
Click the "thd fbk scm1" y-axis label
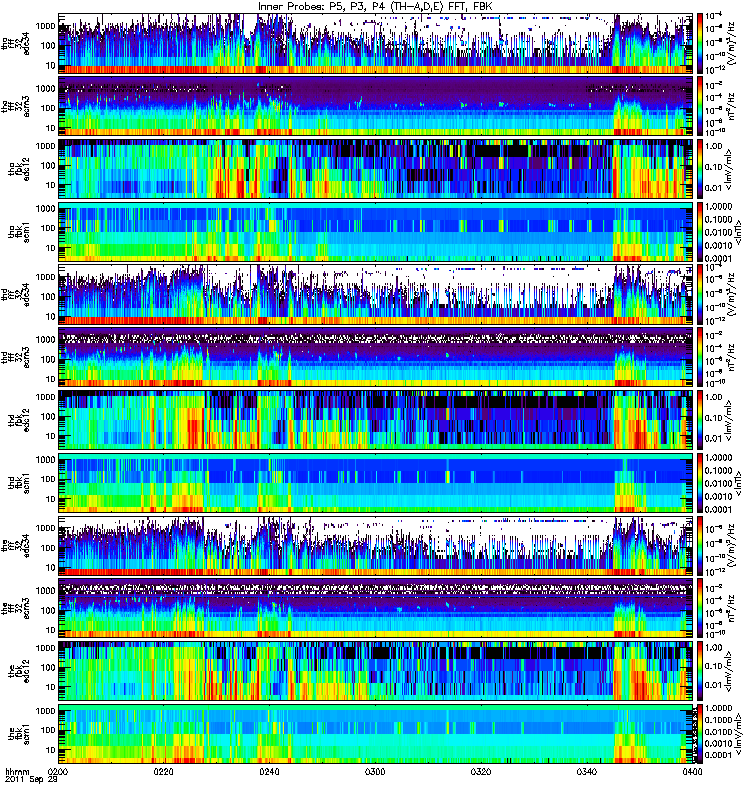pyautogui.click(x=19, y=483)
